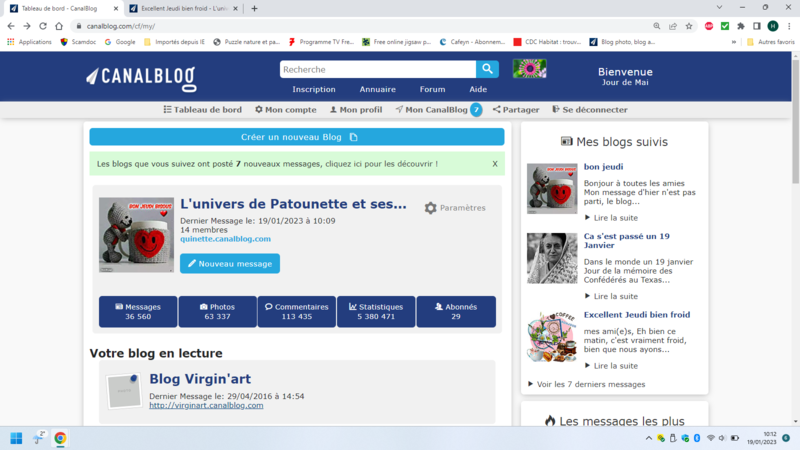Expand Voir les 7 derniers messages

(586, 384)
